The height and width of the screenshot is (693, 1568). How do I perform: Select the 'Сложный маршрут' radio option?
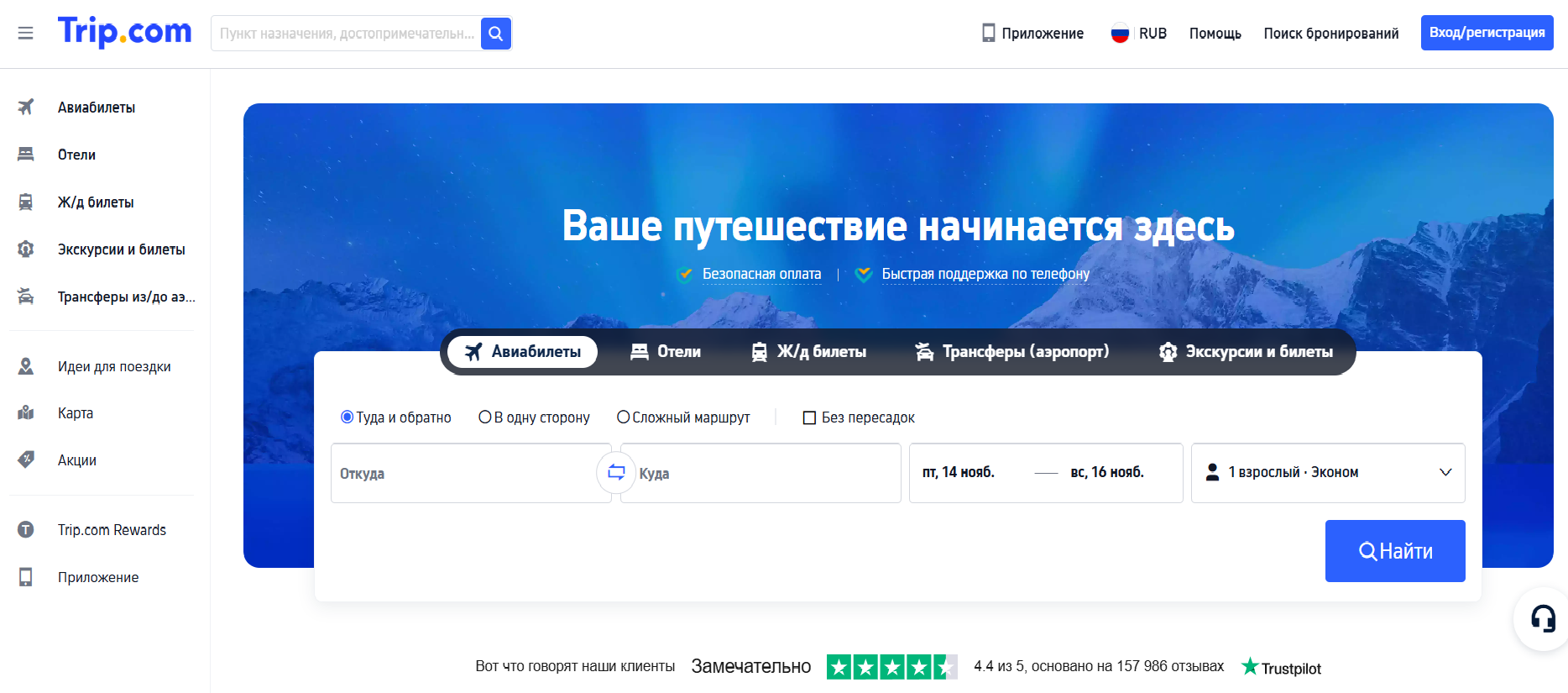pos(623,417)
